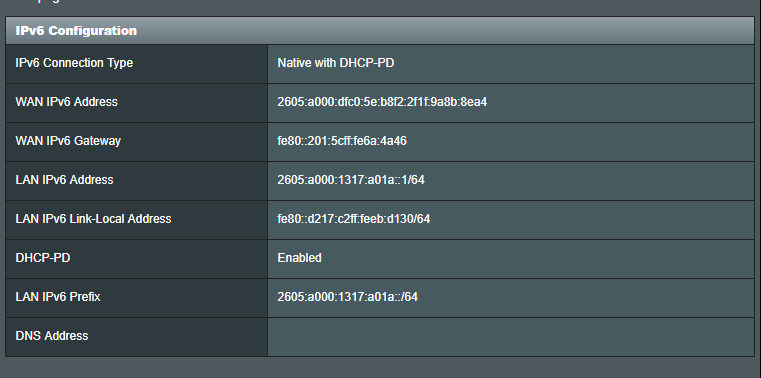761x378 pixels.
Task: Select the LAN IPv6 Address label
Action: coord(65,180)
